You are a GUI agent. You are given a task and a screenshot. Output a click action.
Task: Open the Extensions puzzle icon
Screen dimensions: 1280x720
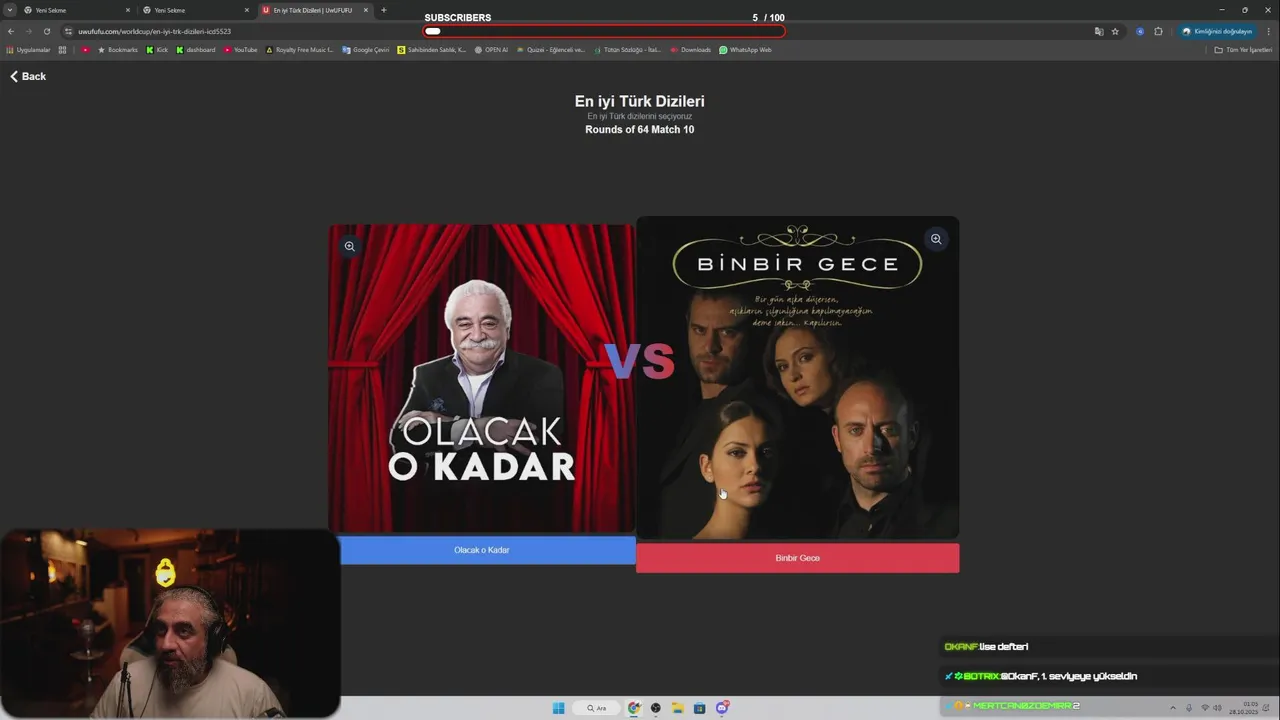coord(1158,31)
